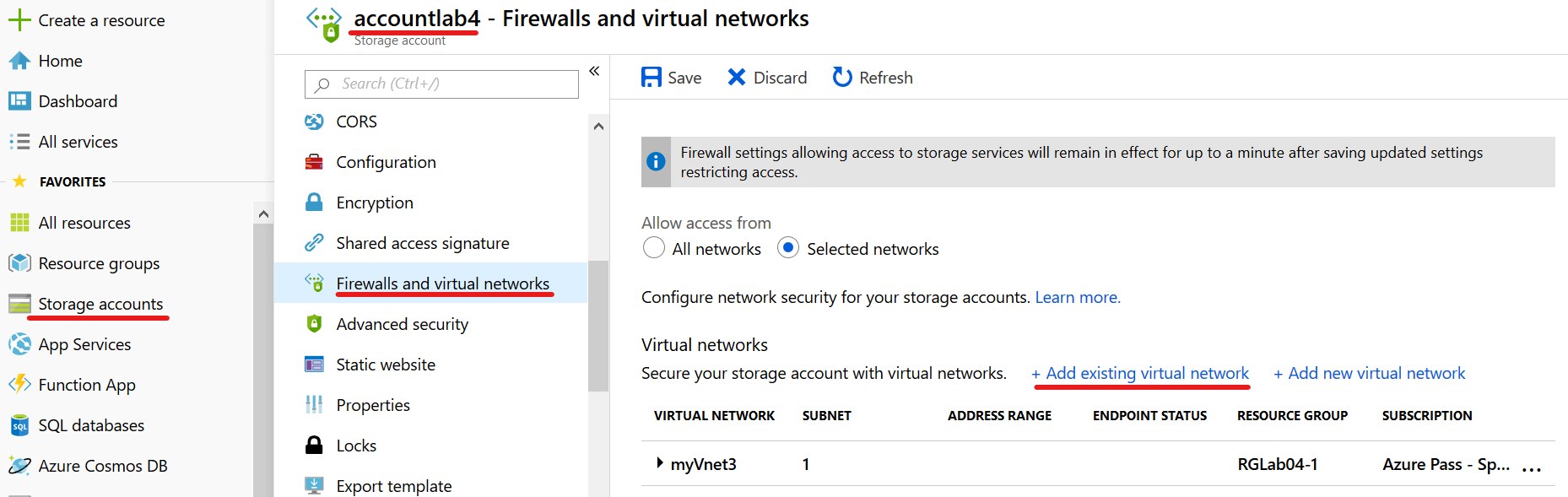The height and width of the screenshot is (497, 1568).
Task: Click favorites list scroll up arrow
Action: tap(263, 214)
